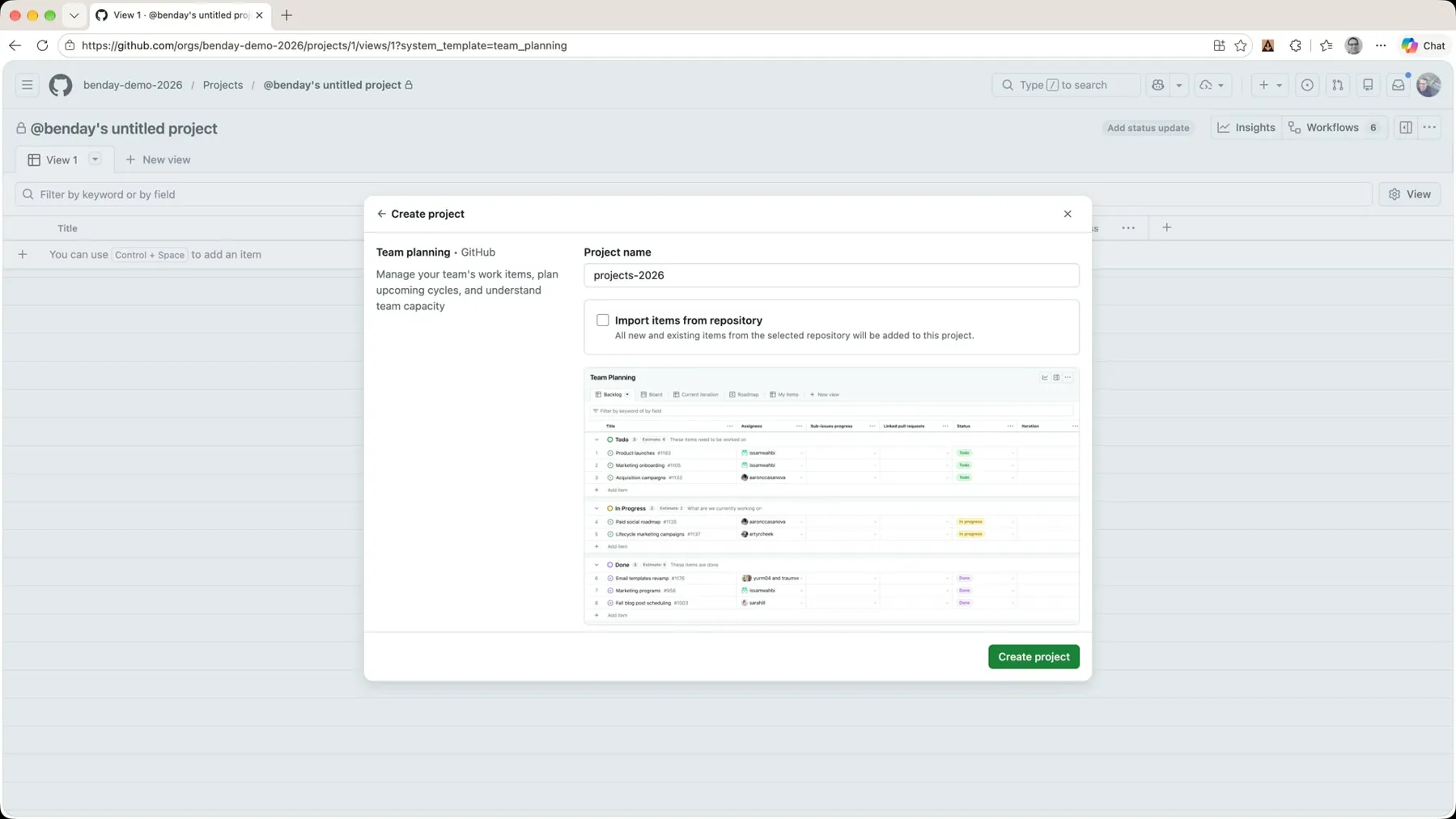Open notifications inbox
The width and height of the screenshot is (1456, 819).
pyautogui.click(x=1399, y=85)
